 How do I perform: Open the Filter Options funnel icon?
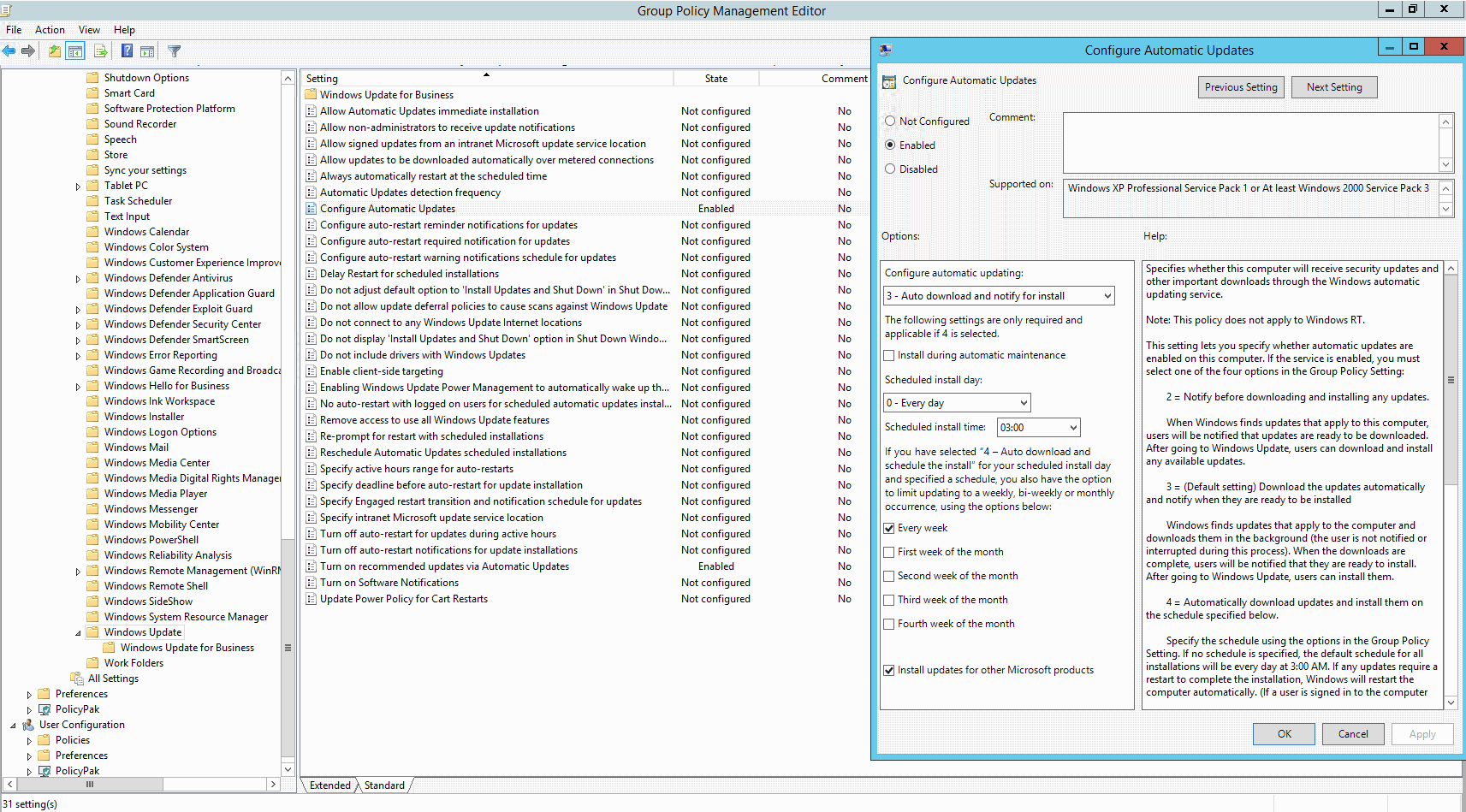(173, 50)
